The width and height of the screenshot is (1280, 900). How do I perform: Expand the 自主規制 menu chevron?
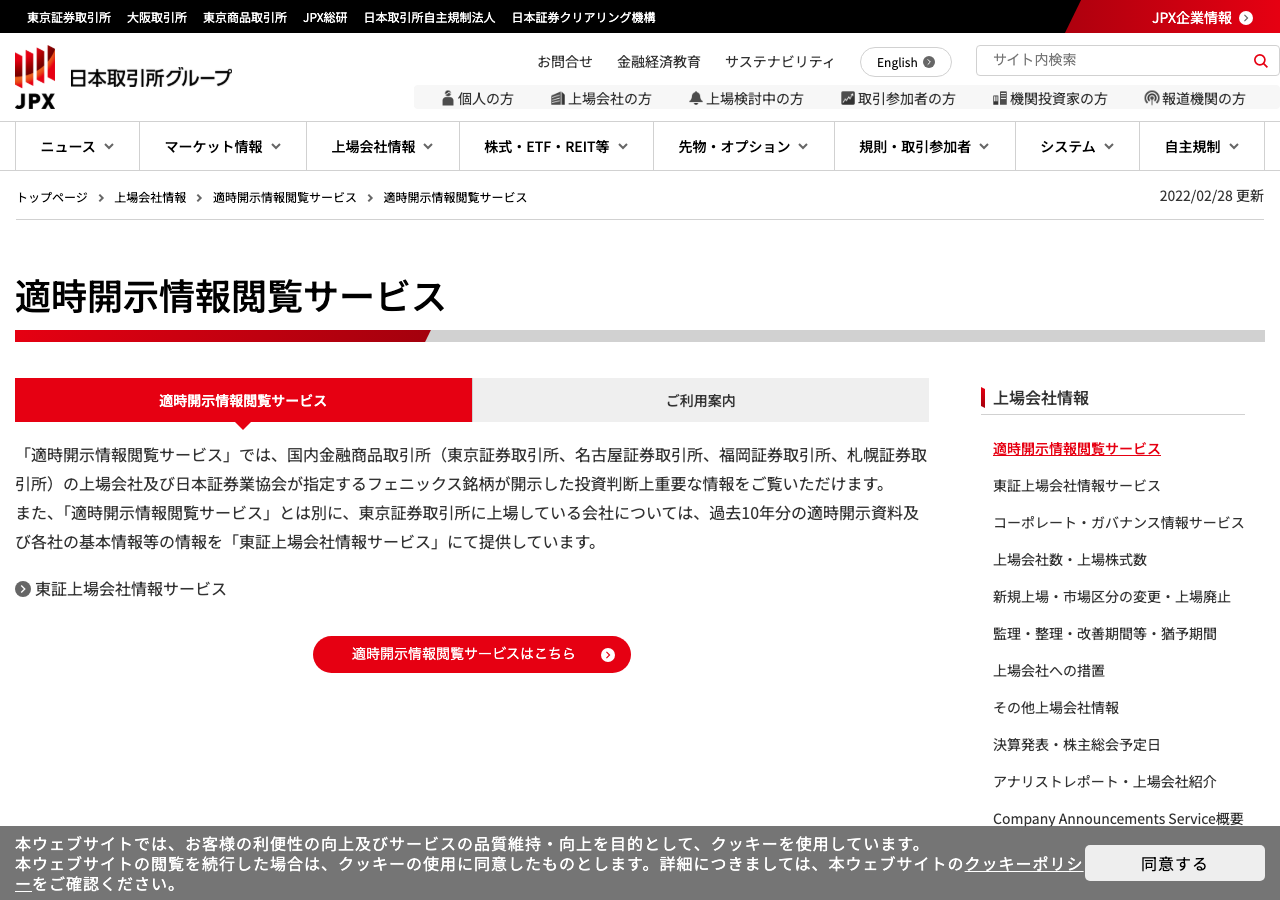pos(1234,146)
